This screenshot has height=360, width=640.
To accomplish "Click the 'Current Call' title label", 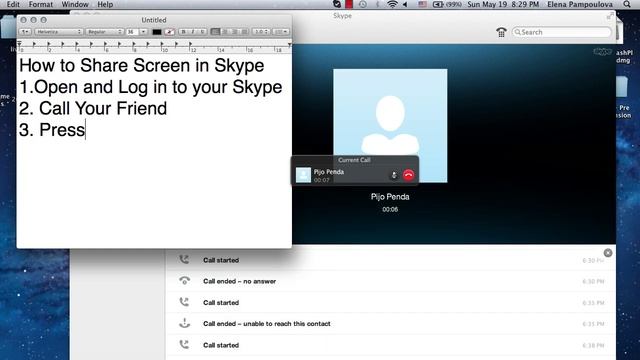I will coord(354,160).
